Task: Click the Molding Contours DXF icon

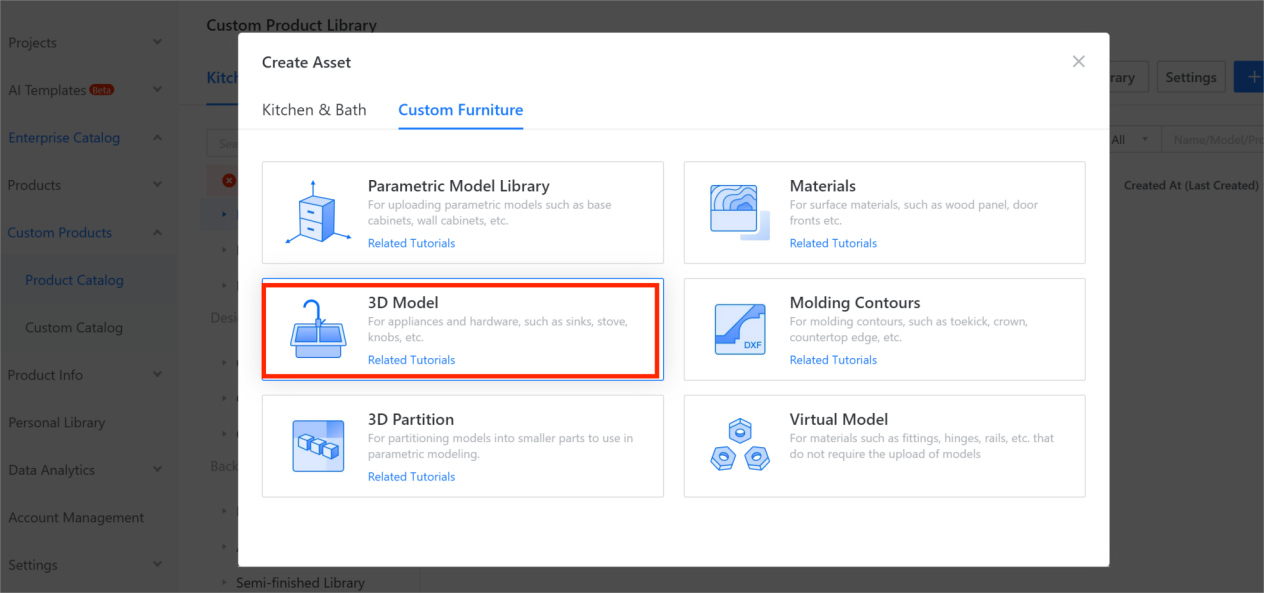Action: [x=739, y=329]
